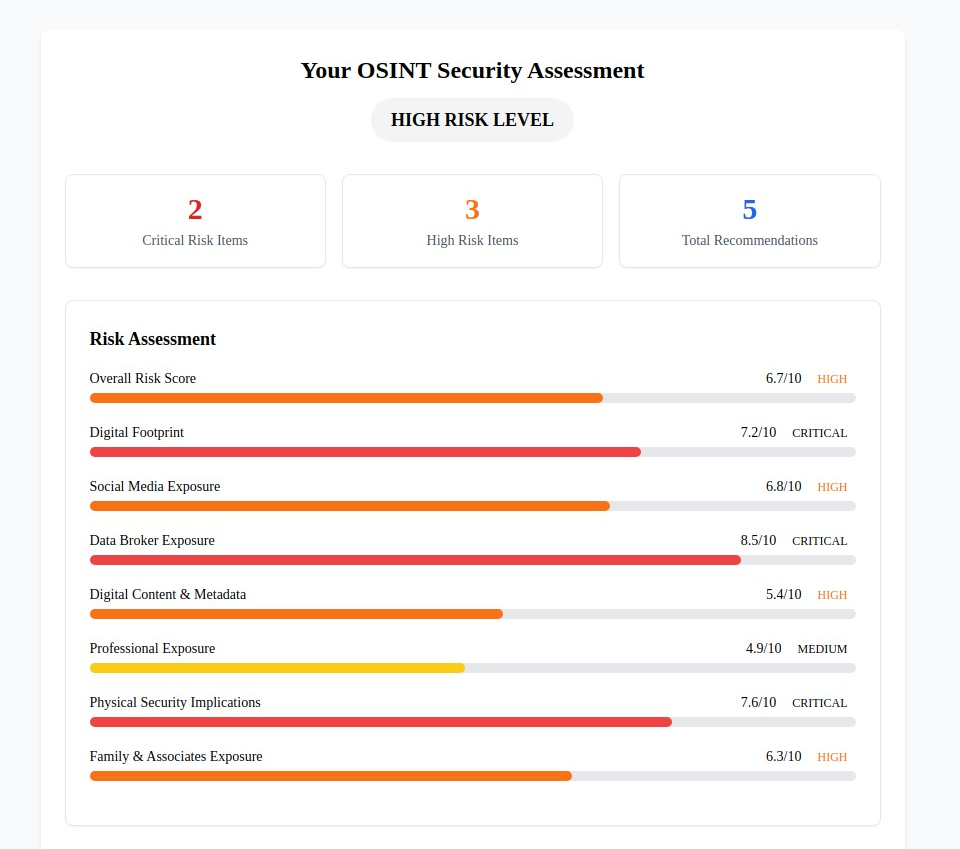This screenshot has height=849, width=960.
Task: Select the High Risk Items card
Action: (x=472, y=221)
